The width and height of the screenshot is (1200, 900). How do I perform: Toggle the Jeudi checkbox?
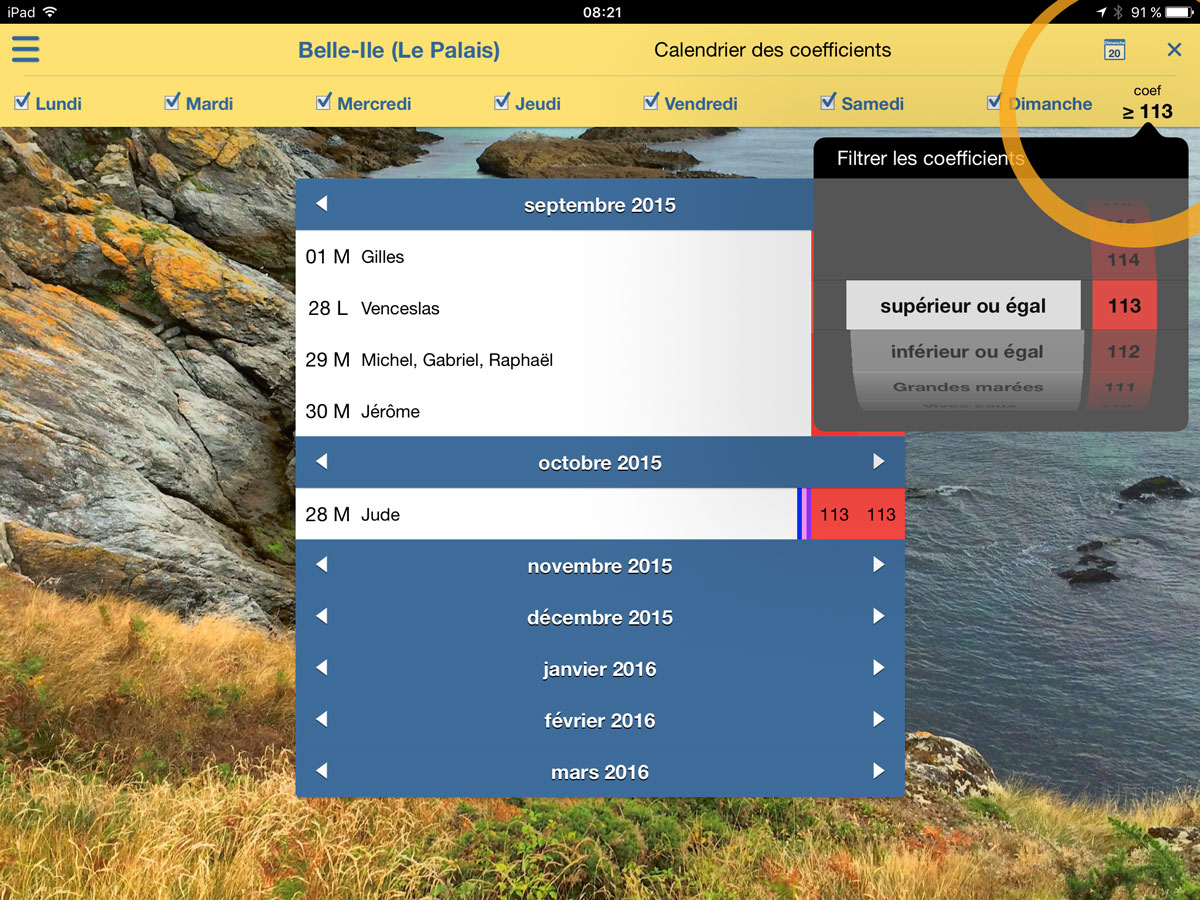click(502, 102)
